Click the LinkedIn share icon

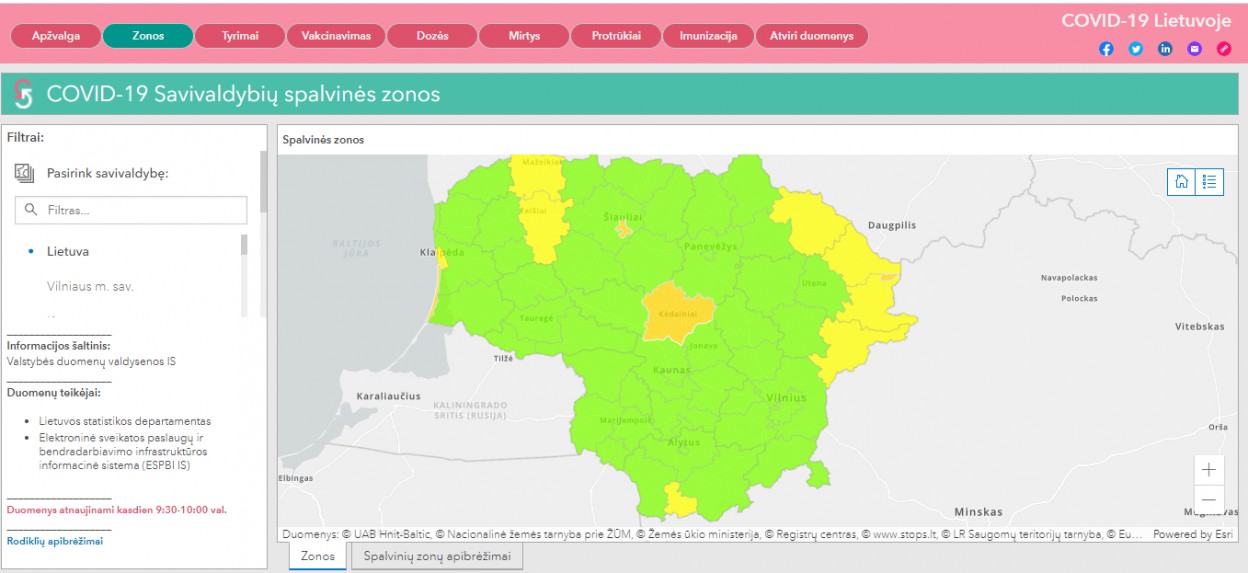[1165, 49]
